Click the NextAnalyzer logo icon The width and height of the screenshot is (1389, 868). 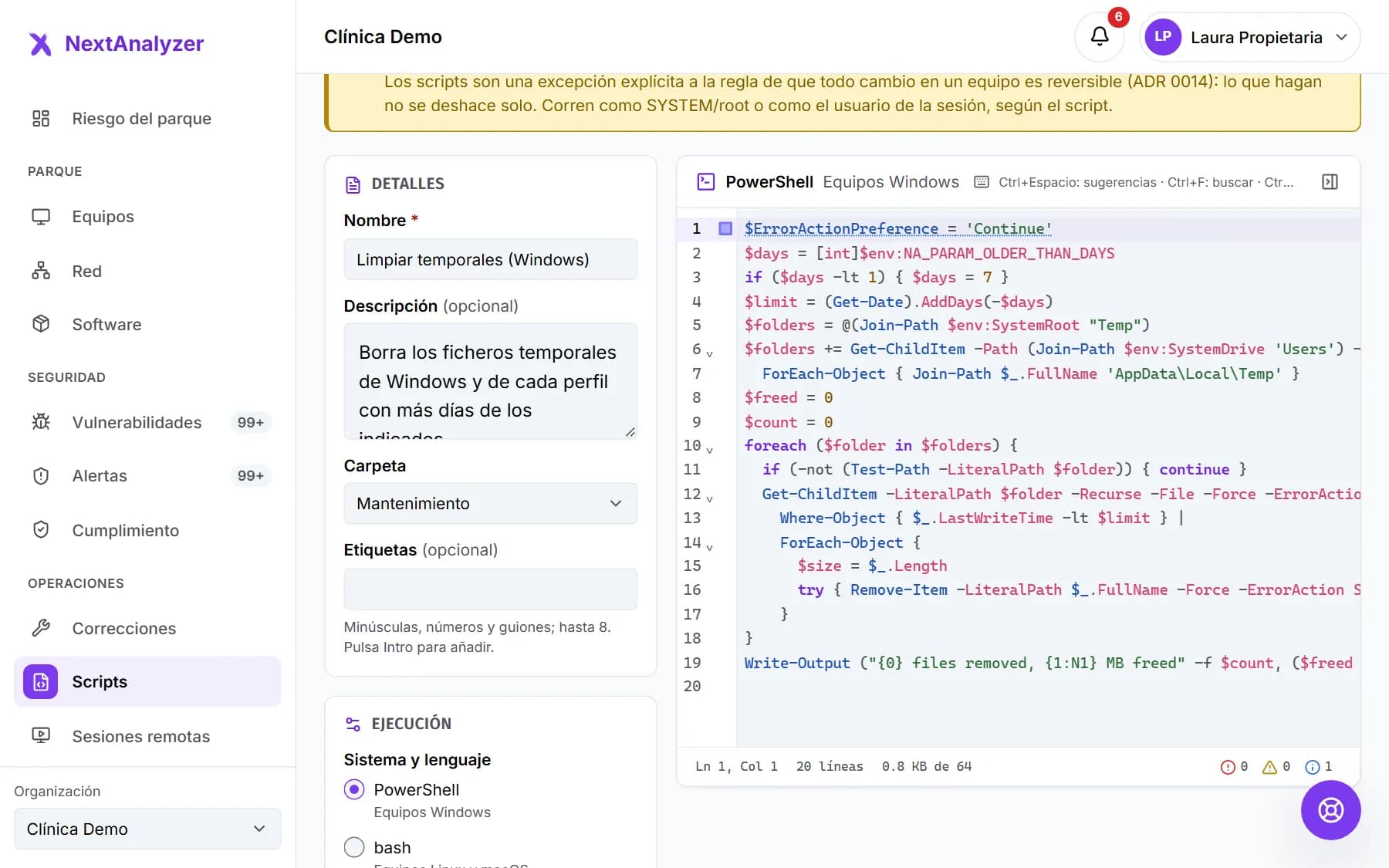tap(40, 44)
